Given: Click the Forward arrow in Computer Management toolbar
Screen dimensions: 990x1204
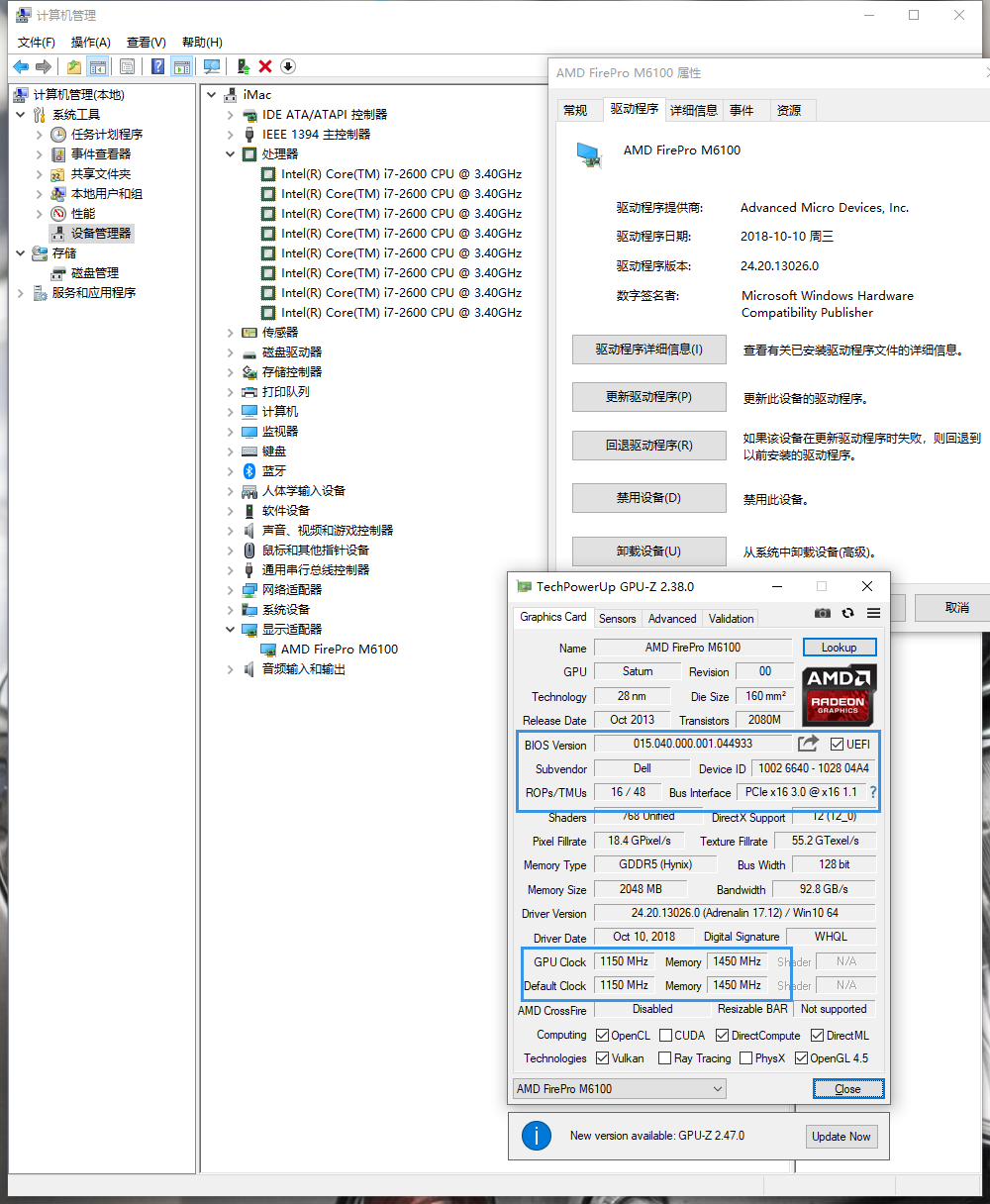Looking at the screenshot, I should point(43,66).
